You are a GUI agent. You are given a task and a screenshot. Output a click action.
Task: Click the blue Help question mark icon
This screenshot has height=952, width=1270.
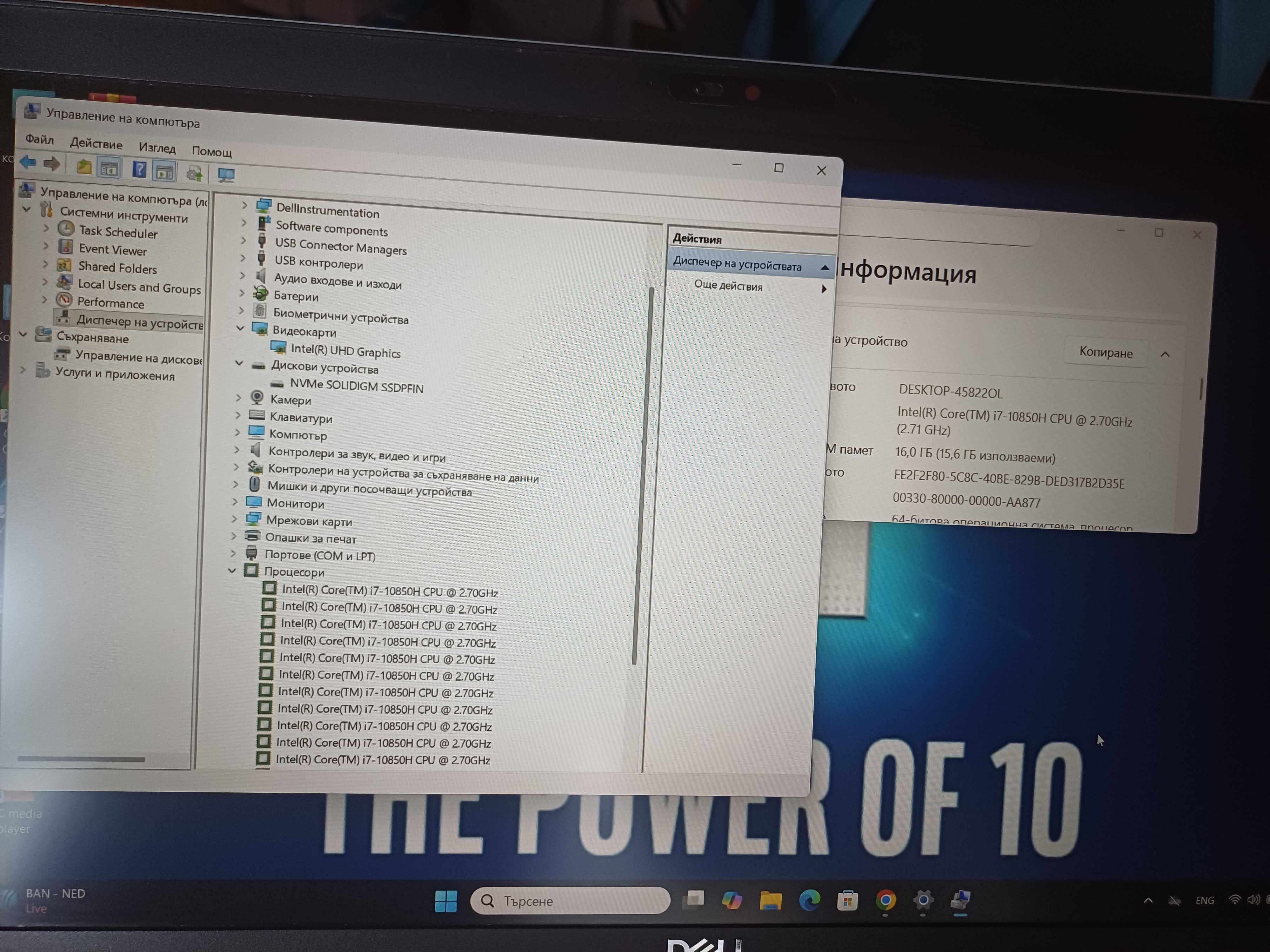[139, 170]
